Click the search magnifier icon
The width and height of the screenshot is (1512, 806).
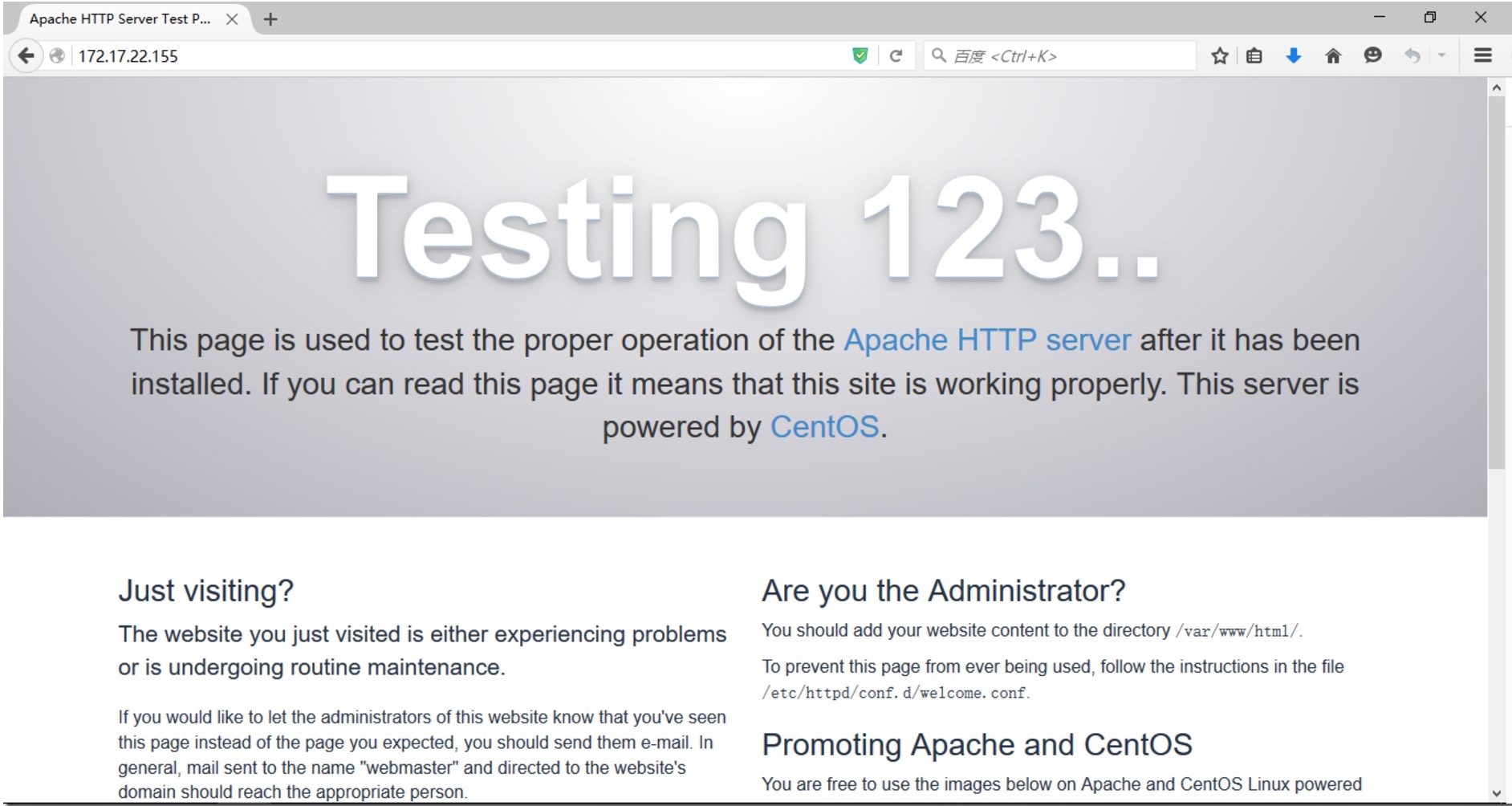(x=937, y=55)
